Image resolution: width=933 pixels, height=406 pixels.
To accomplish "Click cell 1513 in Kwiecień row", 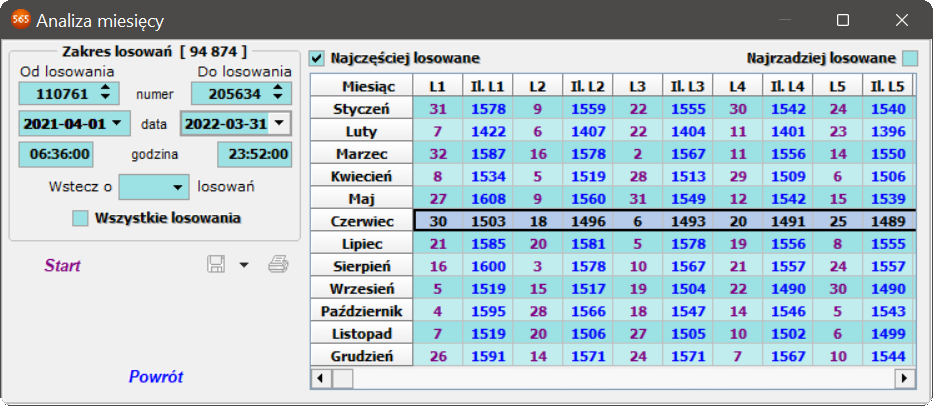I will tap(688, 176).
